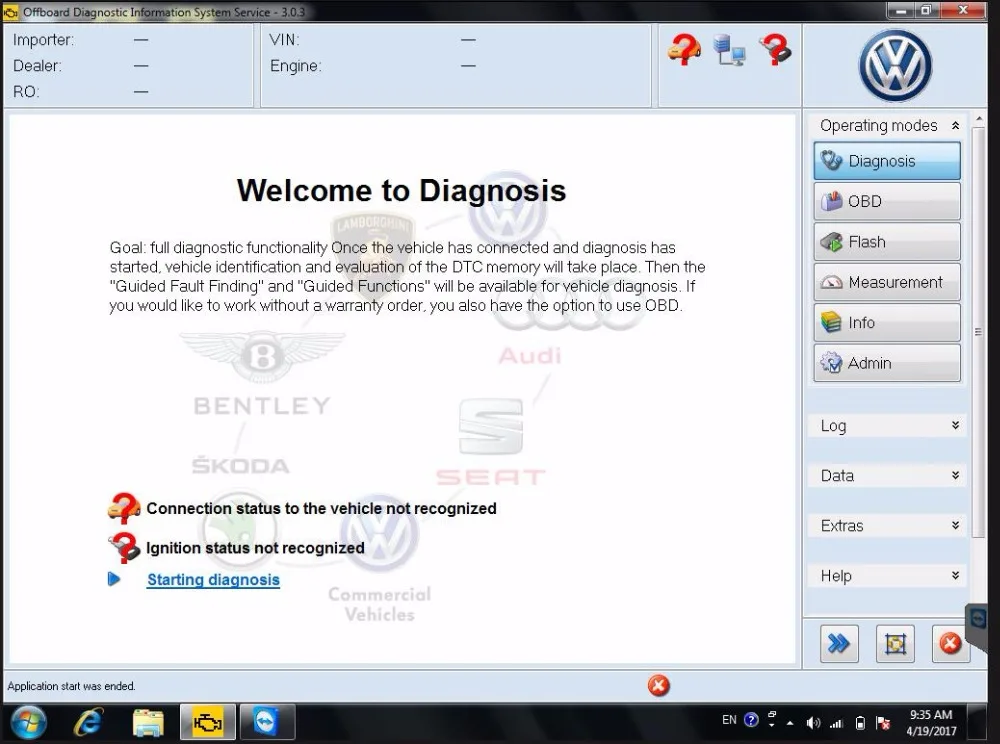1000x744 pixels.
Task: Click the help question mark tray icon
Action: 751,720
